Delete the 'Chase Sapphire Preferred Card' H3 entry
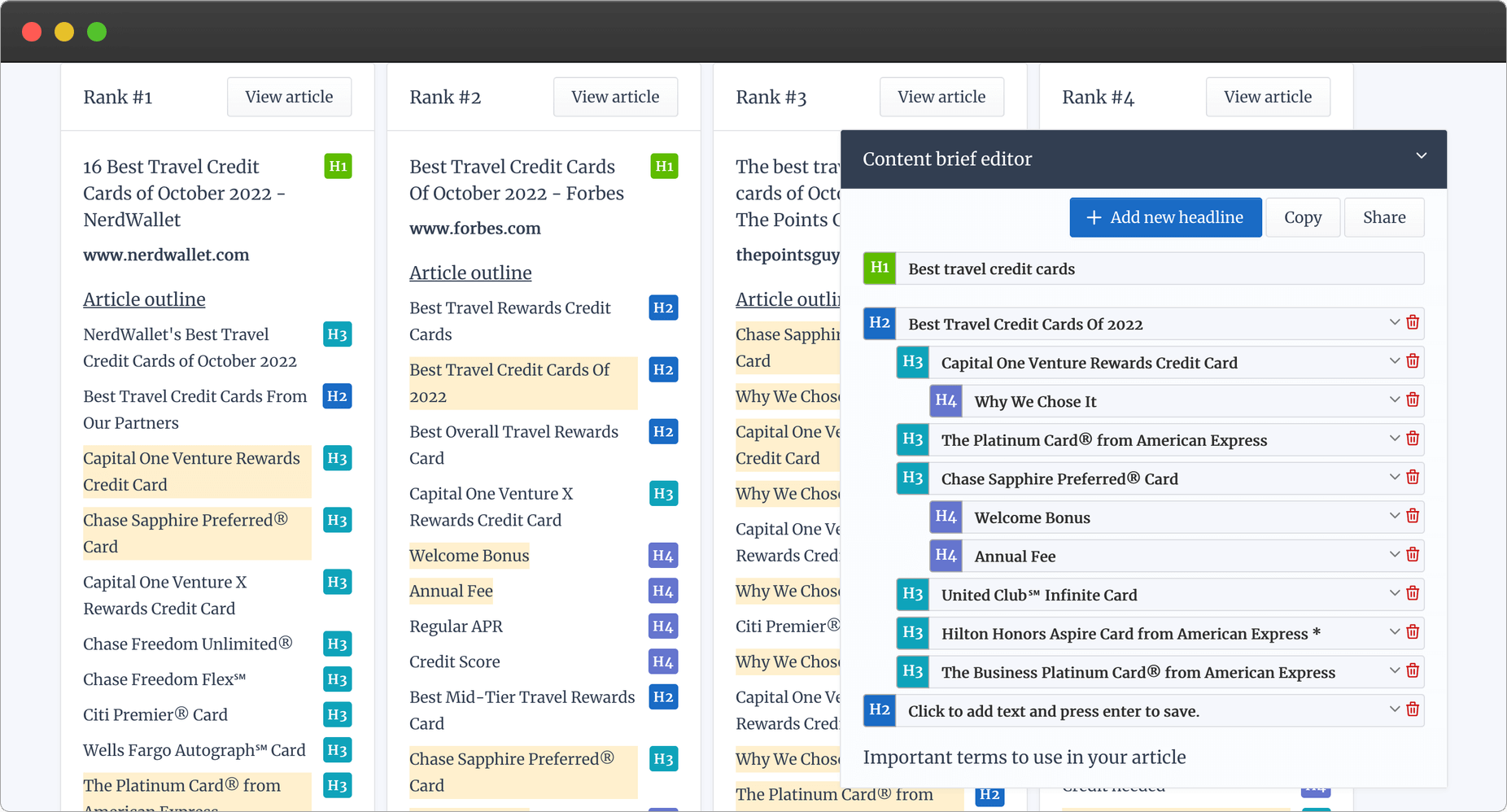 click(1413, 478)
